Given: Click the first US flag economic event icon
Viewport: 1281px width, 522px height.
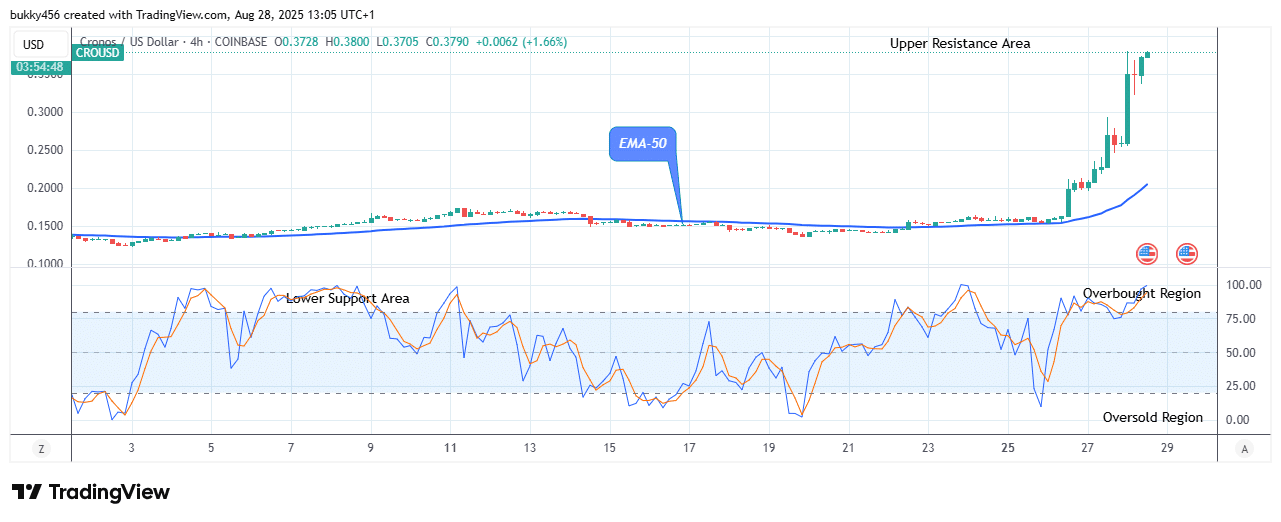Looking at the screenshot, I should point(1147,254).
